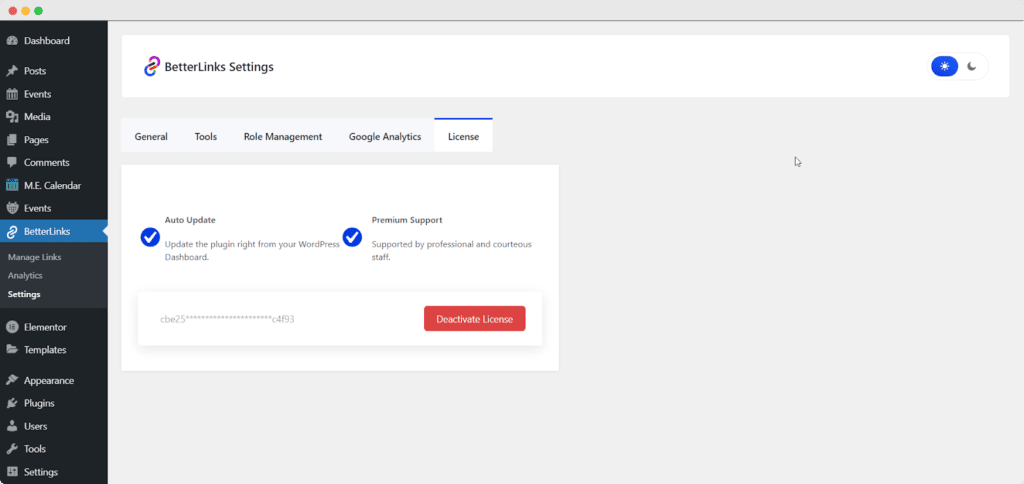Click the Auto Update checkmark icon

150,237
